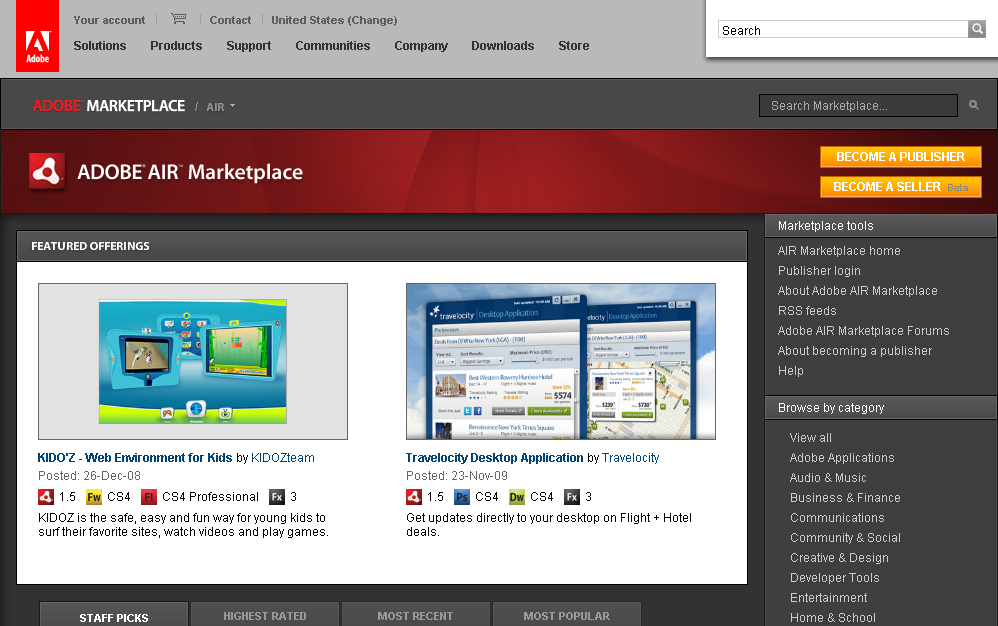998x626 pixels.
Task: Select the Staff Picks tab
Action: (x=114, y=616)
